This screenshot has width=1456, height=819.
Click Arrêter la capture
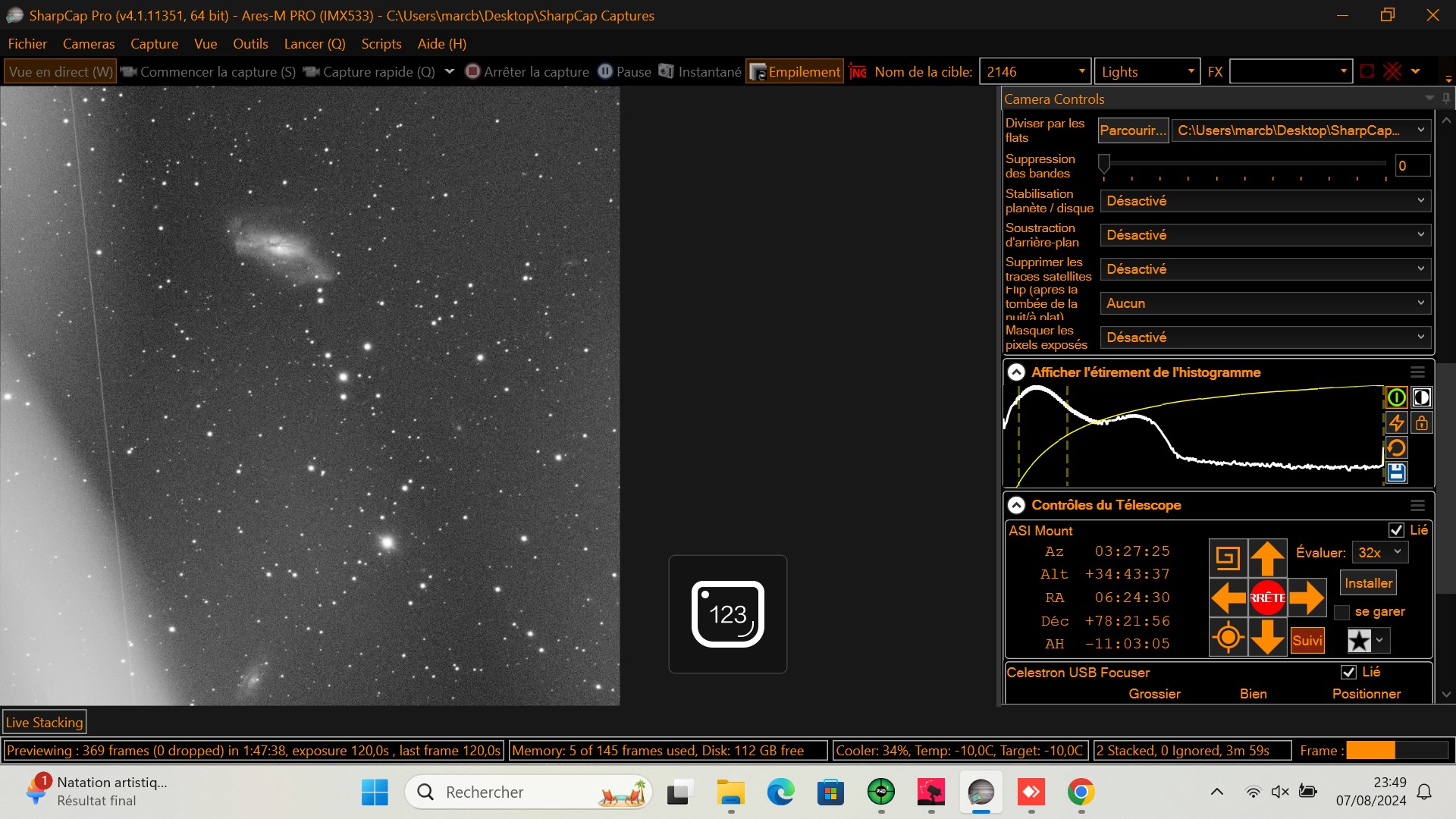527,72
